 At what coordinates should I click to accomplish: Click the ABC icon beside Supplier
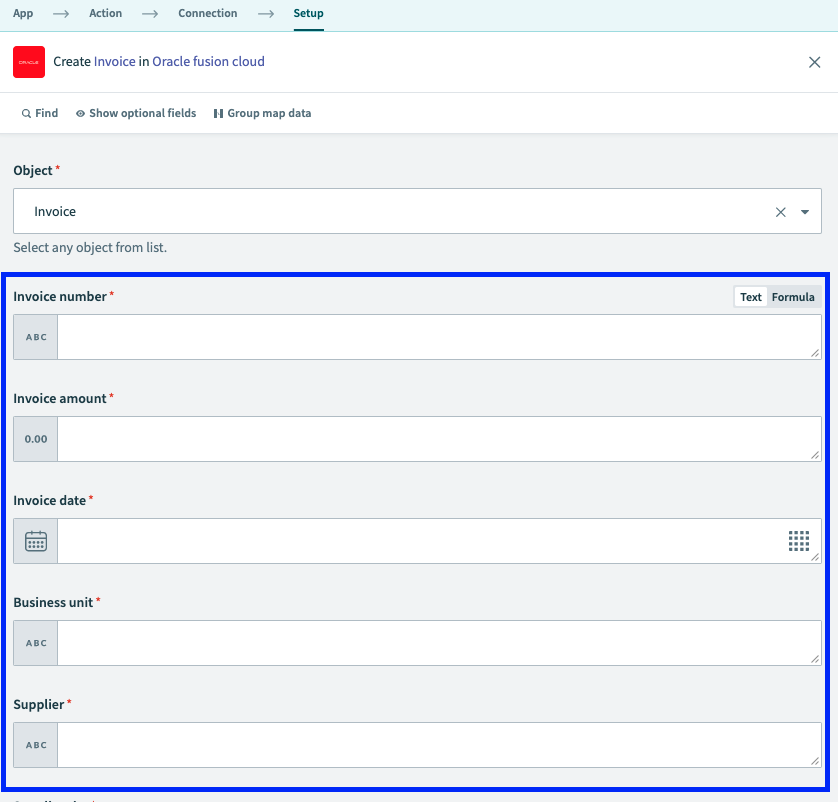point(35,745)
